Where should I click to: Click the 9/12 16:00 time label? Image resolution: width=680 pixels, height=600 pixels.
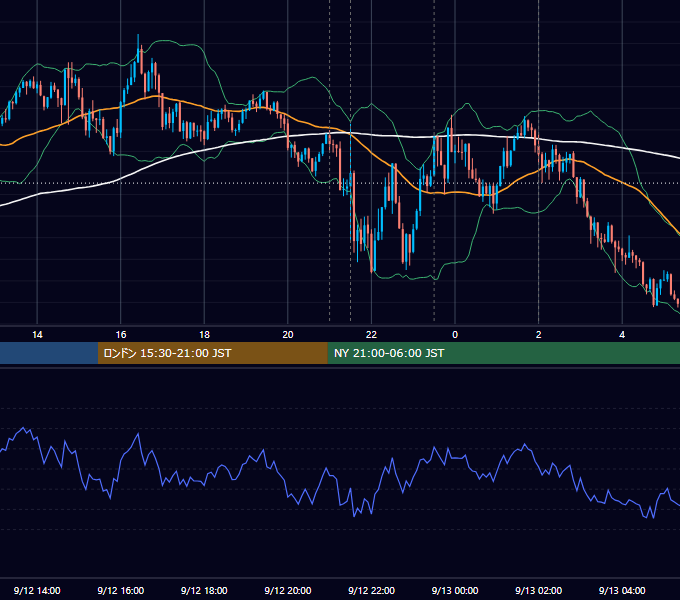pos(121,590)
